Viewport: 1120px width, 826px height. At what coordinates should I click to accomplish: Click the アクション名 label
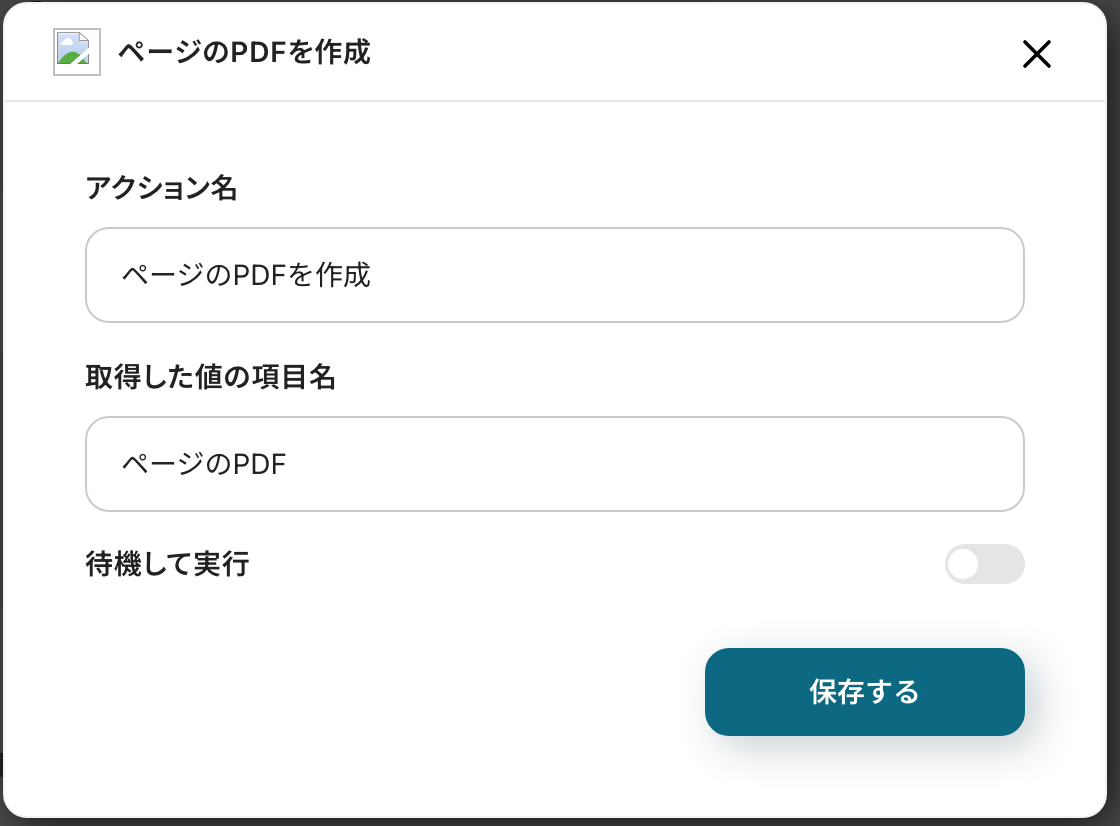pyautogui.click(x=161, y=188)
